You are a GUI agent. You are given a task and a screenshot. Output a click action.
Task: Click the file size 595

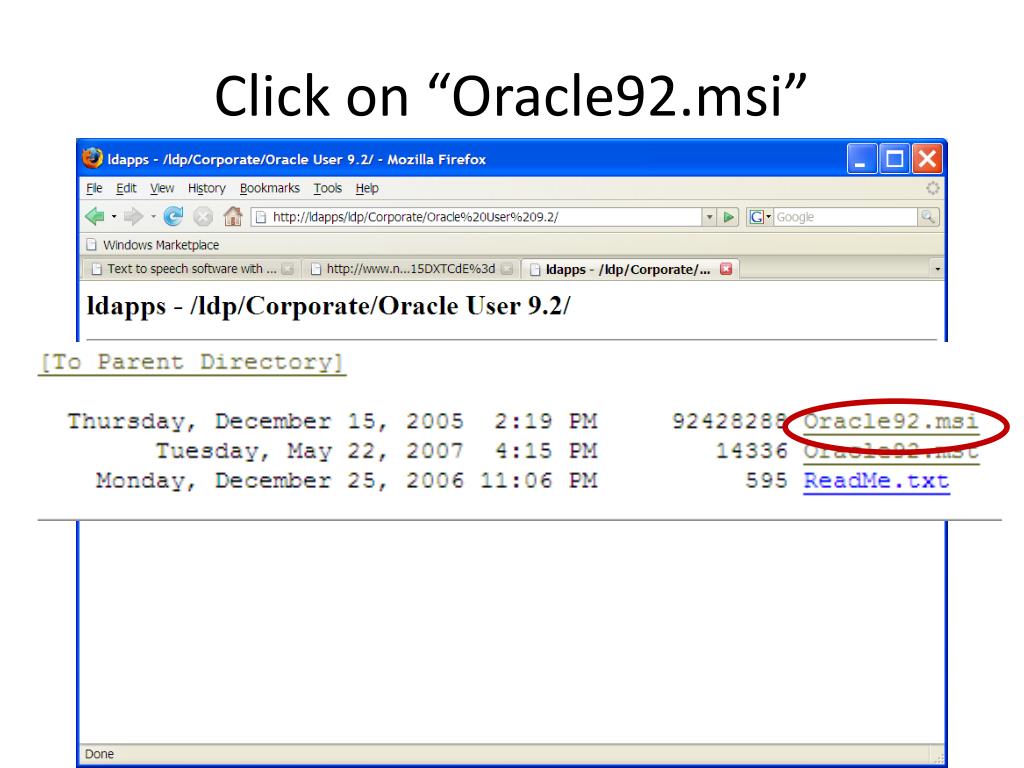coord(766,481)
